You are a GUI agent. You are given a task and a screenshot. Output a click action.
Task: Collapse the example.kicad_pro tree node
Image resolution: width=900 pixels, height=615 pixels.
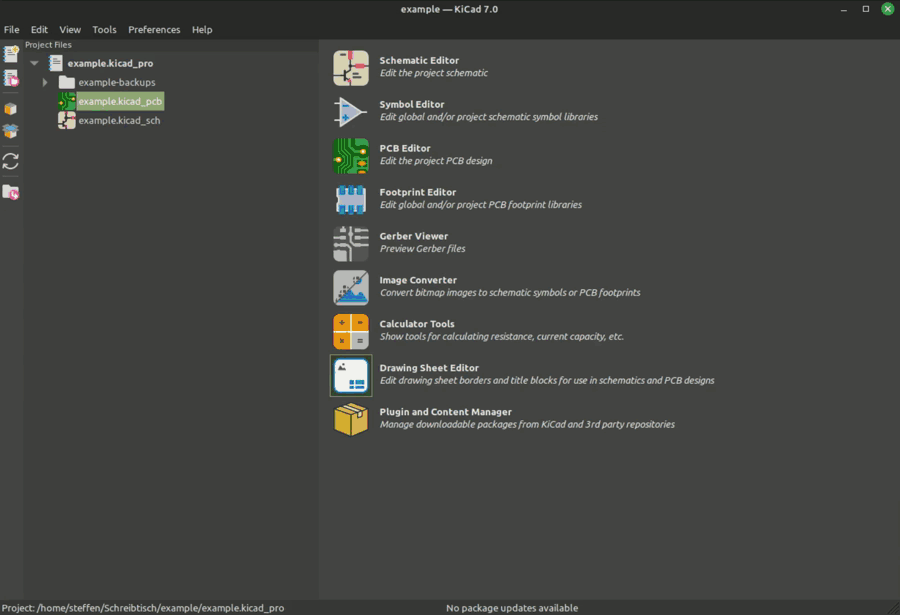34,63
